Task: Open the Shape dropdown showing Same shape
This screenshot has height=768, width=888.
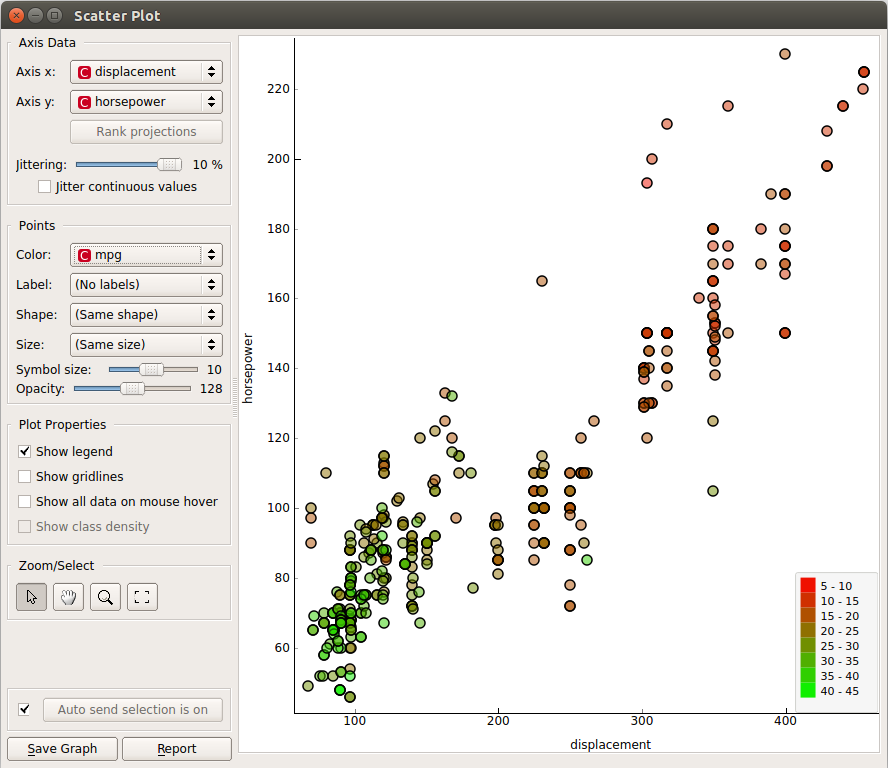Action: [x=146, y=314]
